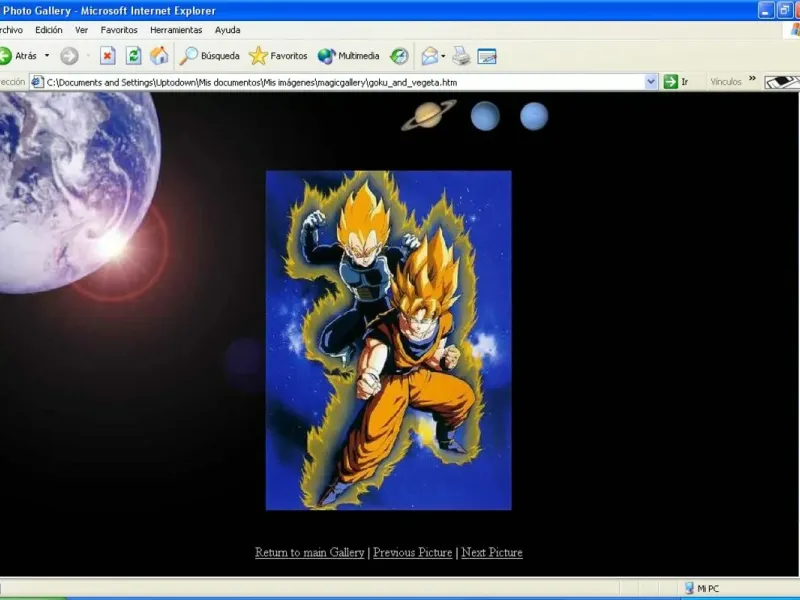Click the Forward arrow button
The image size is (800, 600).
69,56
